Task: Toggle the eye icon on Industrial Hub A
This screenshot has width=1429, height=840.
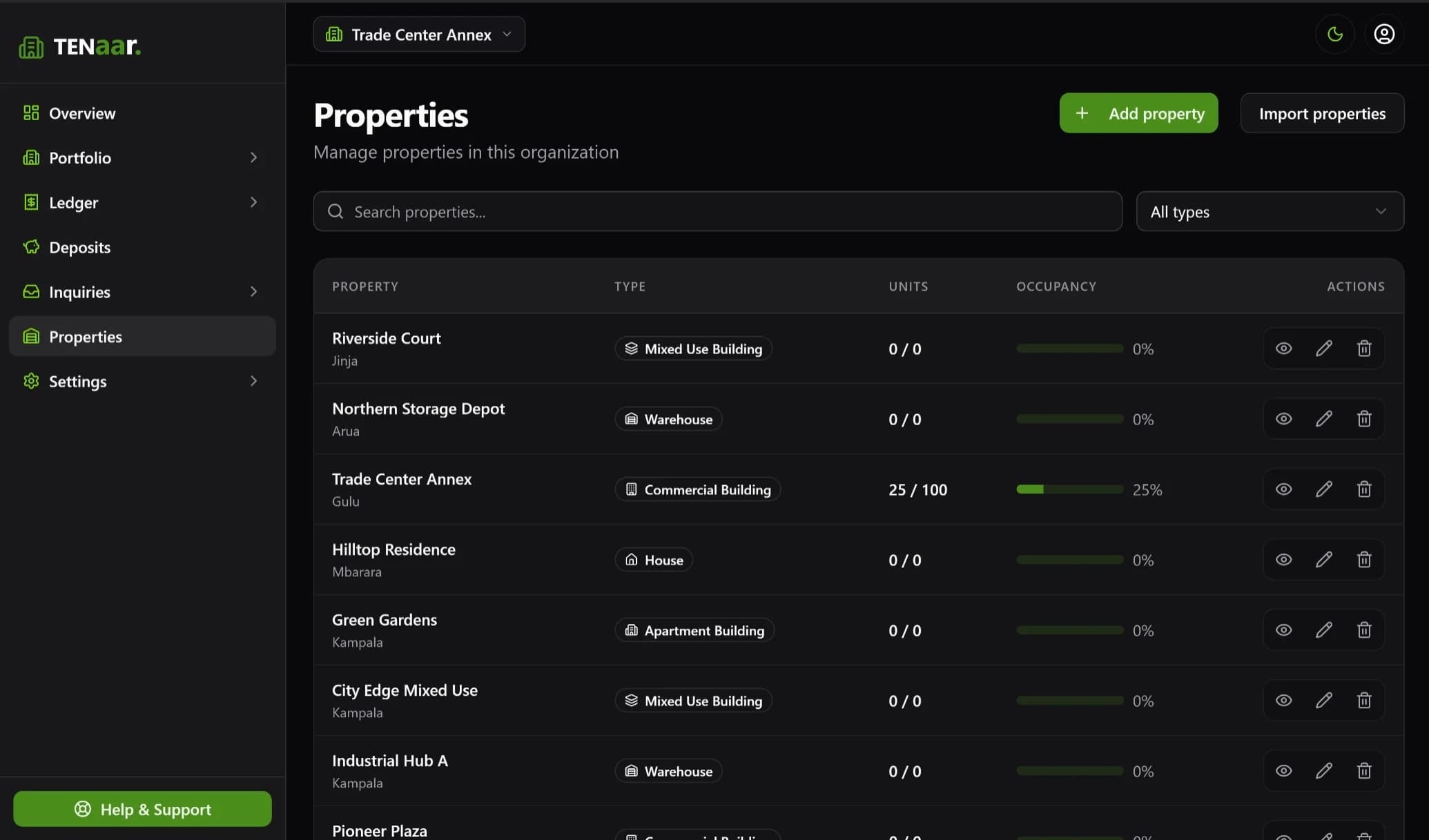Action: point(1283,770)
